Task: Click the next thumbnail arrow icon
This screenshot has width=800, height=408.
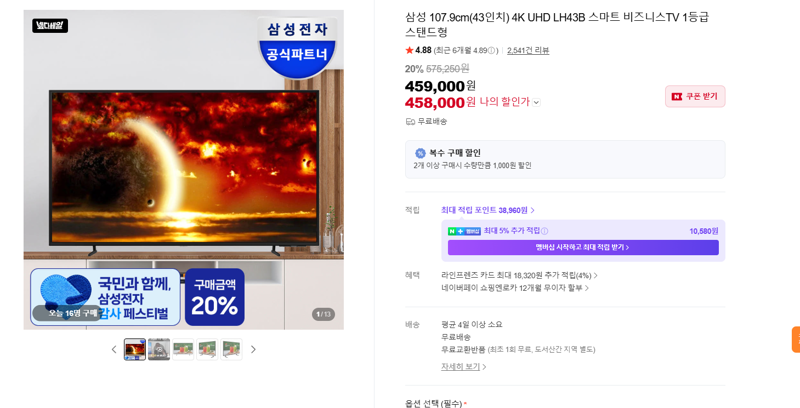Action: click(253, 349)
